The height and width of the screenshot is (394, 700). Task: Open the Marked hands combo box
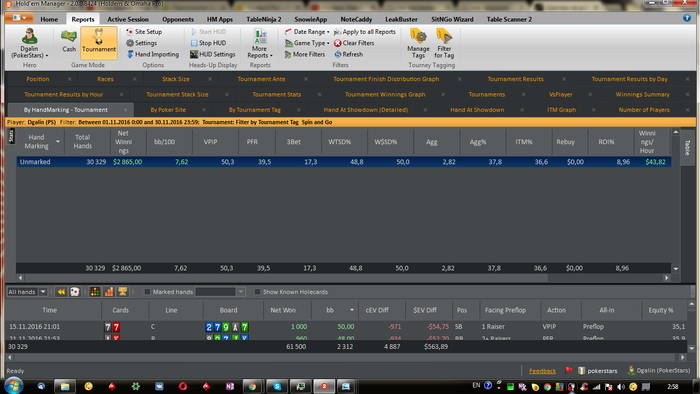coord(220,292)
